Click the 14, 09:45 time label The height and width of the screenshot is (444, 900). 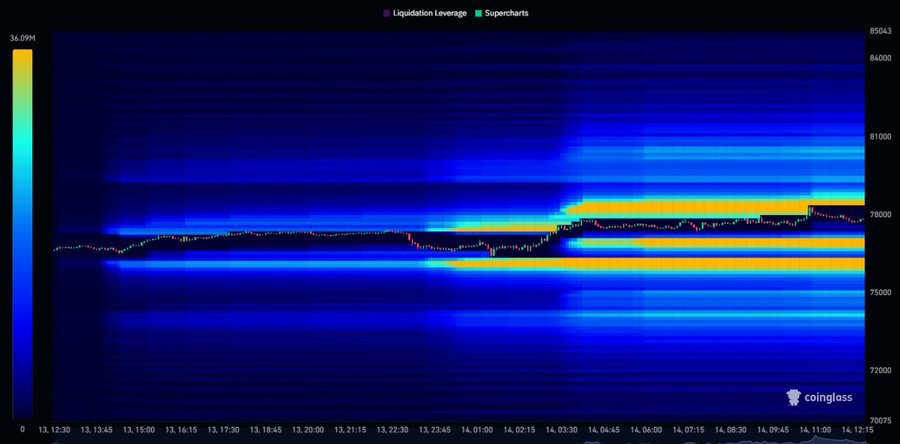tap(773, 430)
